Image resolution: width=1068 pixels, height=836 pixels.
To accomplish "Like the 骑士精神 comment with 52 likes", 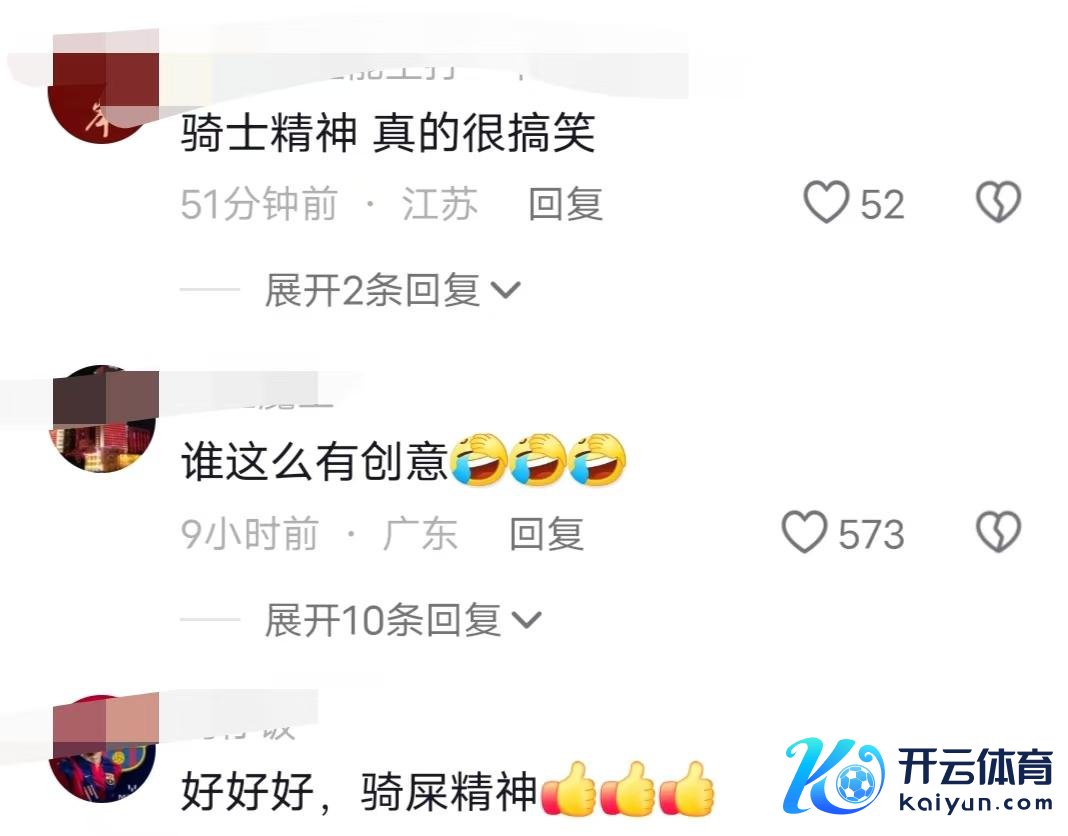I will click(826, 202).
